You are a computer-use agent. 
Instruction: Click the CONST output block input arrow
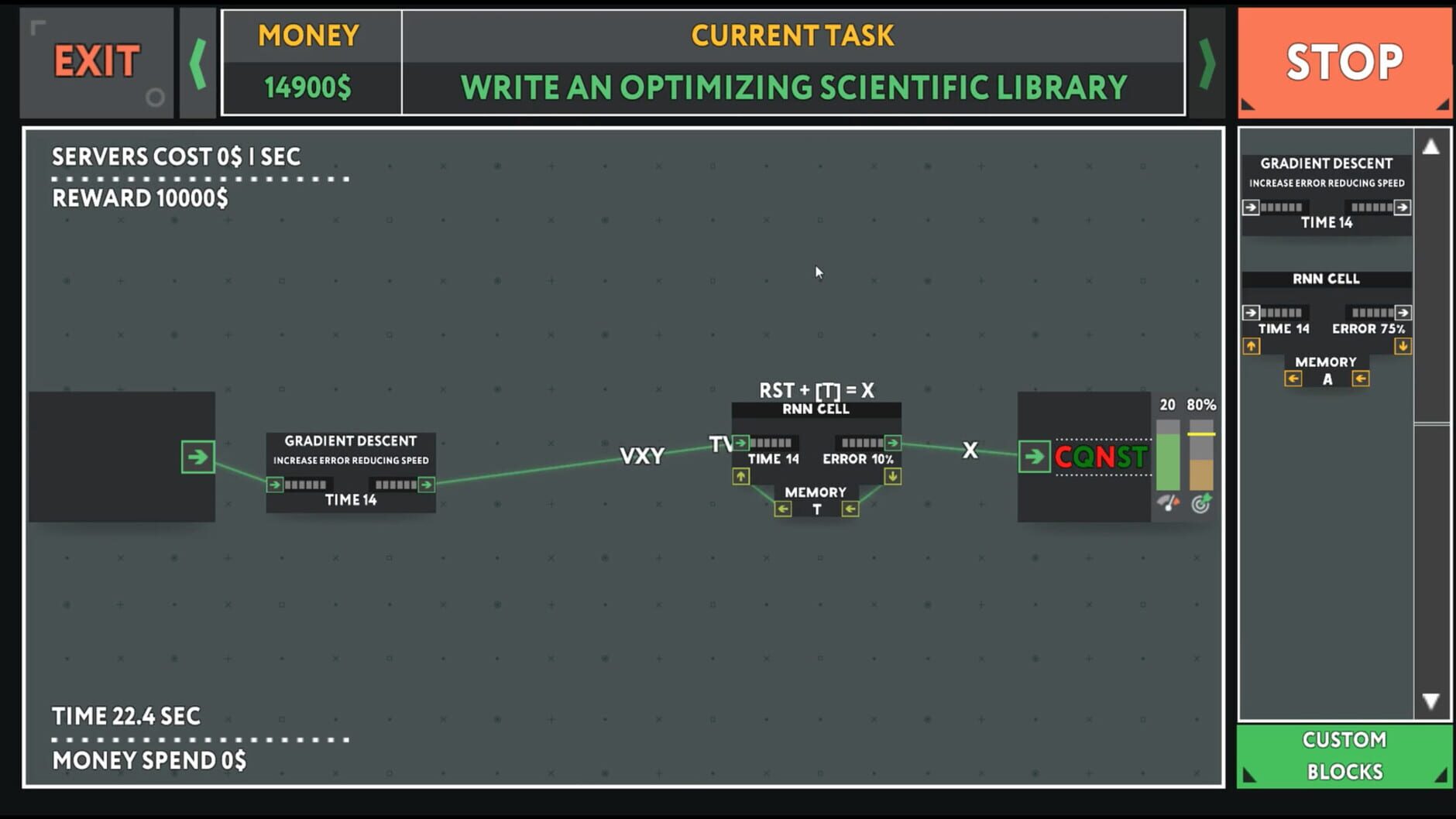tap(1034, 457)
